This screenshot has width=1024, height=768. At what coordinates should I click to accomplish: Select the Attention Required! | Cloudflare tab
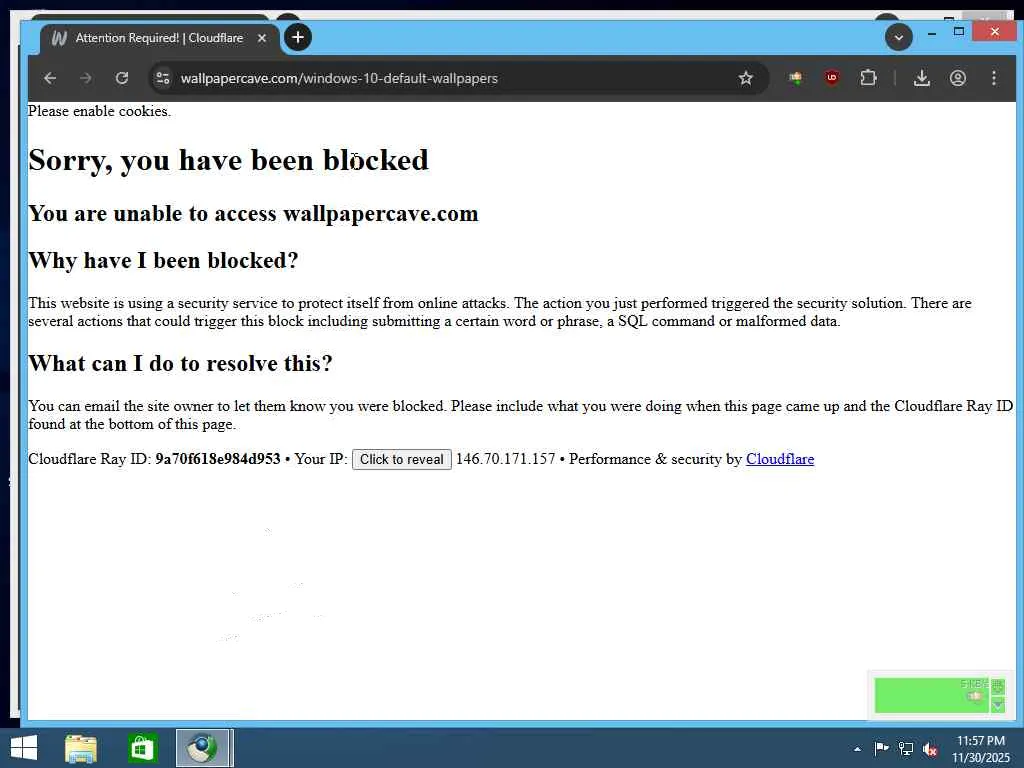tap(159, 38)
